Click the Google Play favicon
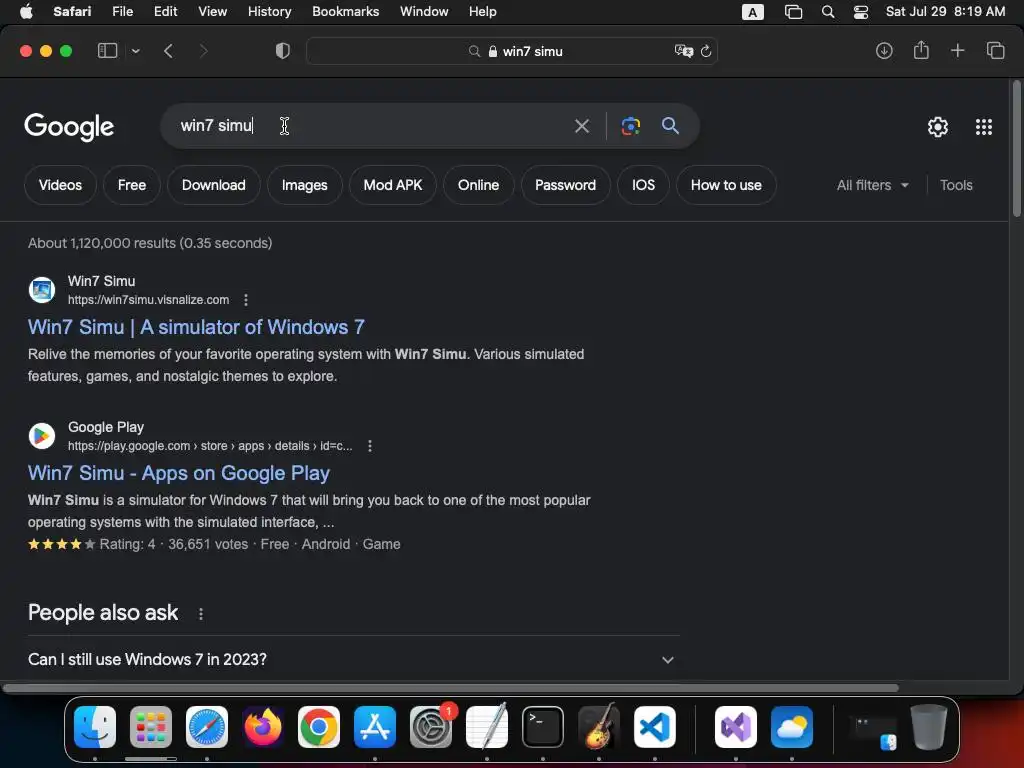1024x768 pixels. [x=42, y=436]
